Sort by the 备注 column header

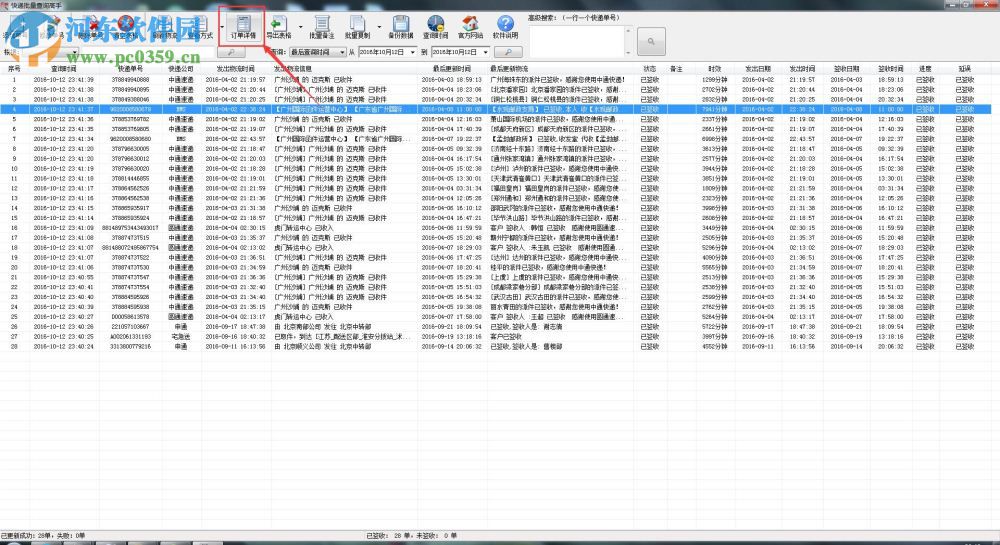click(x=677, y=69)
